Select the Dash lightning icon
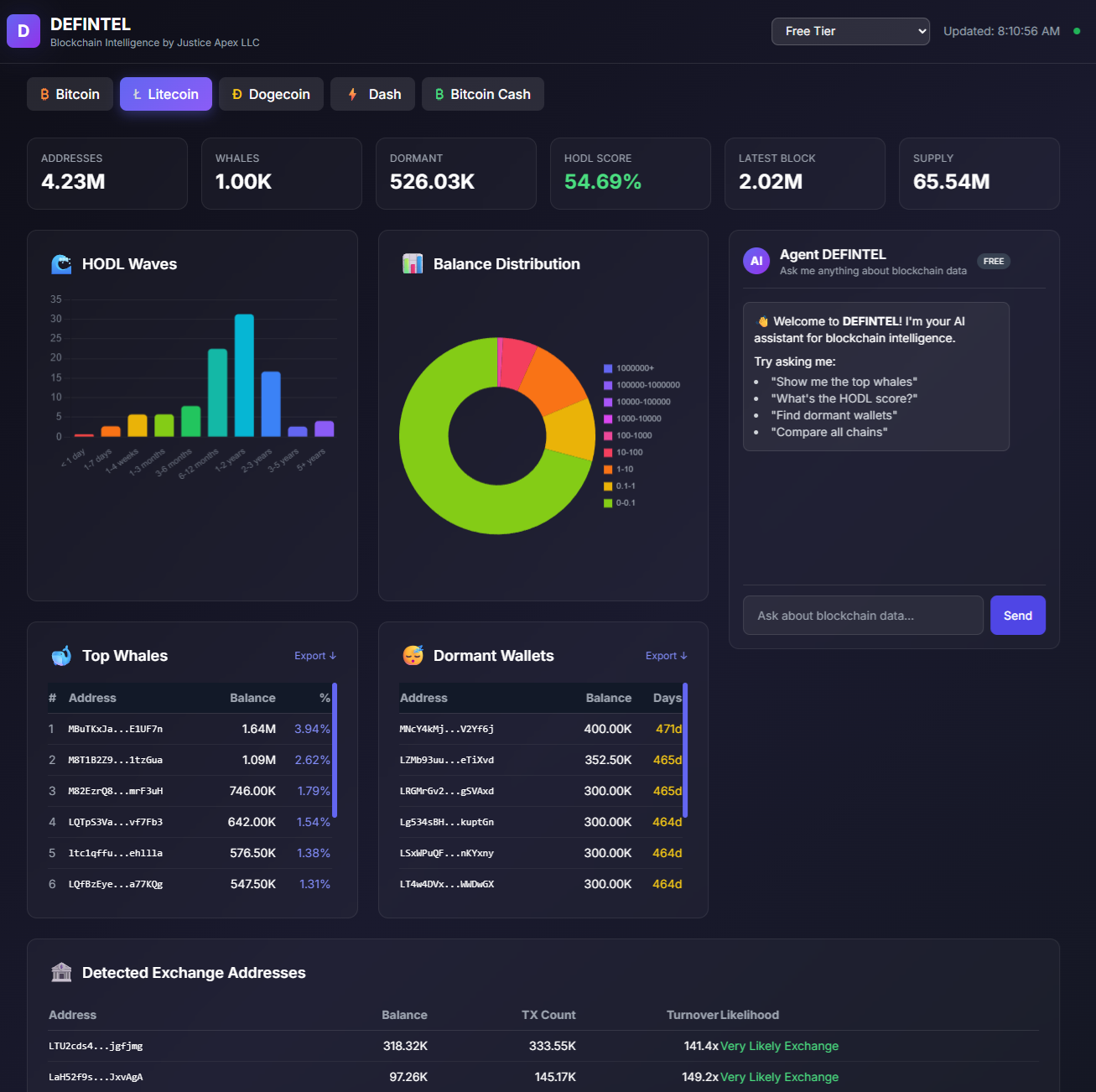This screenshot has width=1096, height=1092. click(353, 94)
